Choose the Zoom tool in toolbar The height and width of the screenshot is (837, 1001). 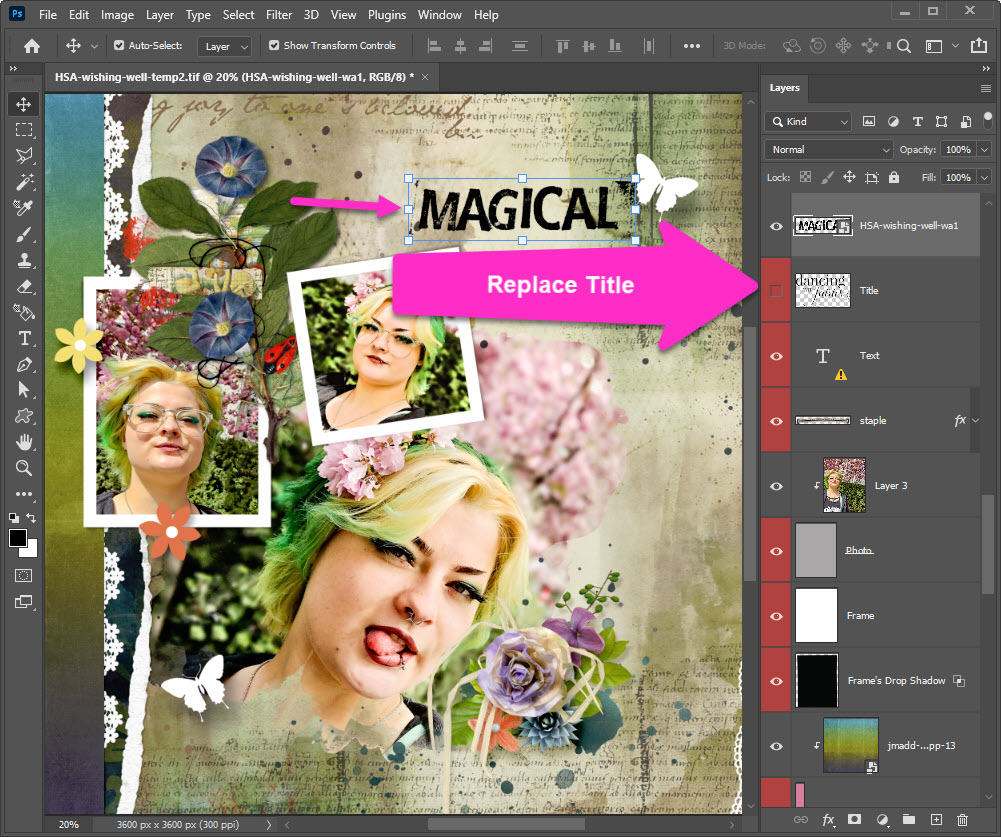24,468
